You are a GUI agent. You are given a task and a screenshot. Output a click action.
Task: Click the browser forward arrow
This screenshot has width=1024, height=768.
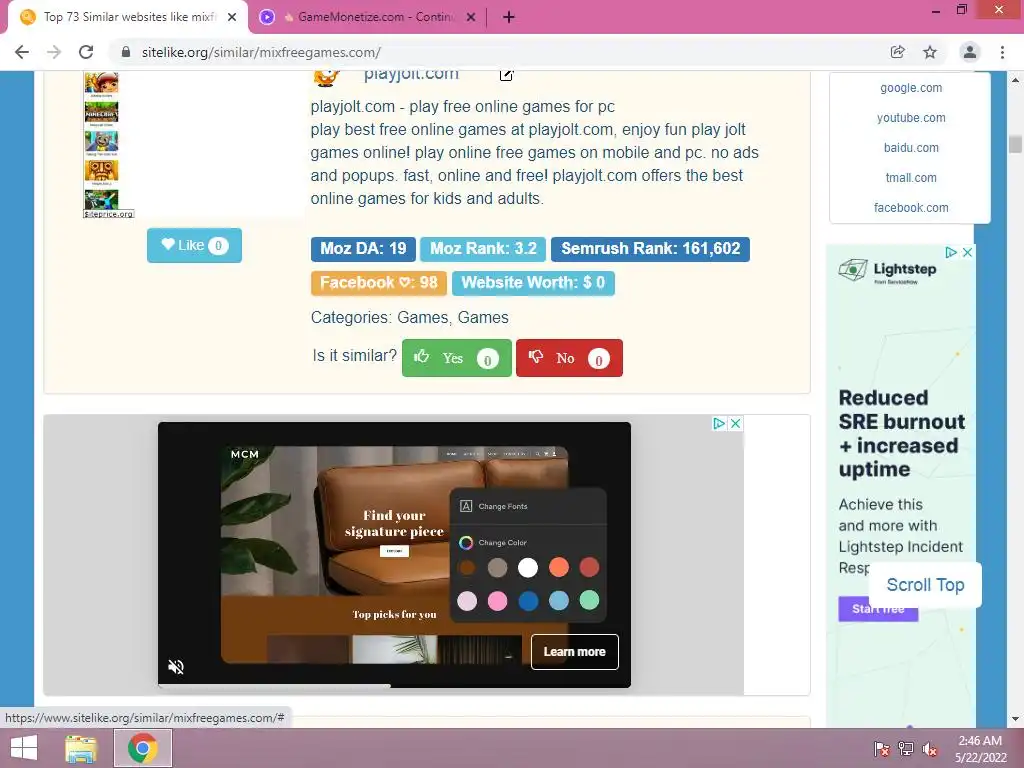tap(54, 52)
